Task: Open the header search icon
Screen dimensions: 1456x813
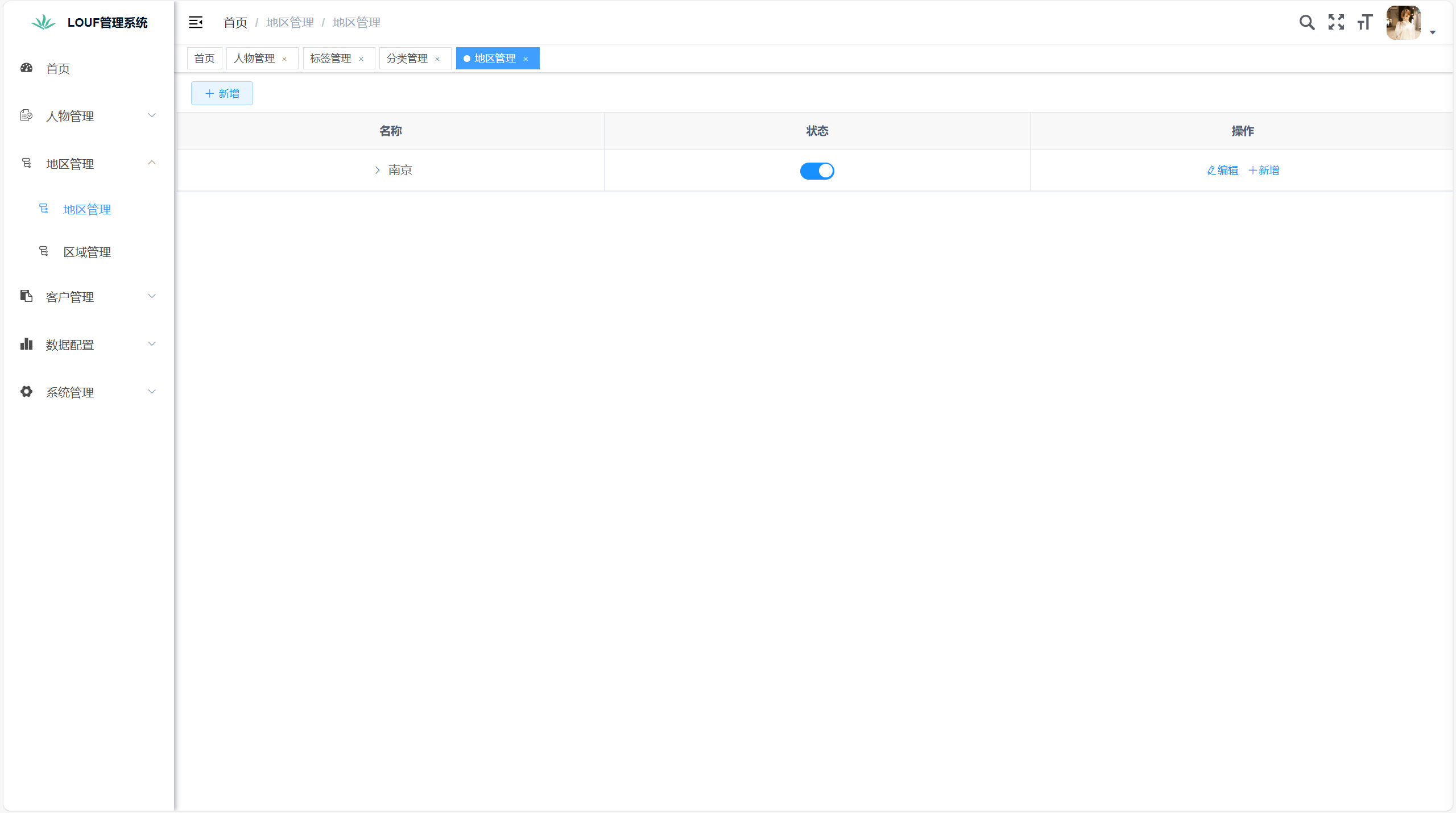Action: point(1307,22)
